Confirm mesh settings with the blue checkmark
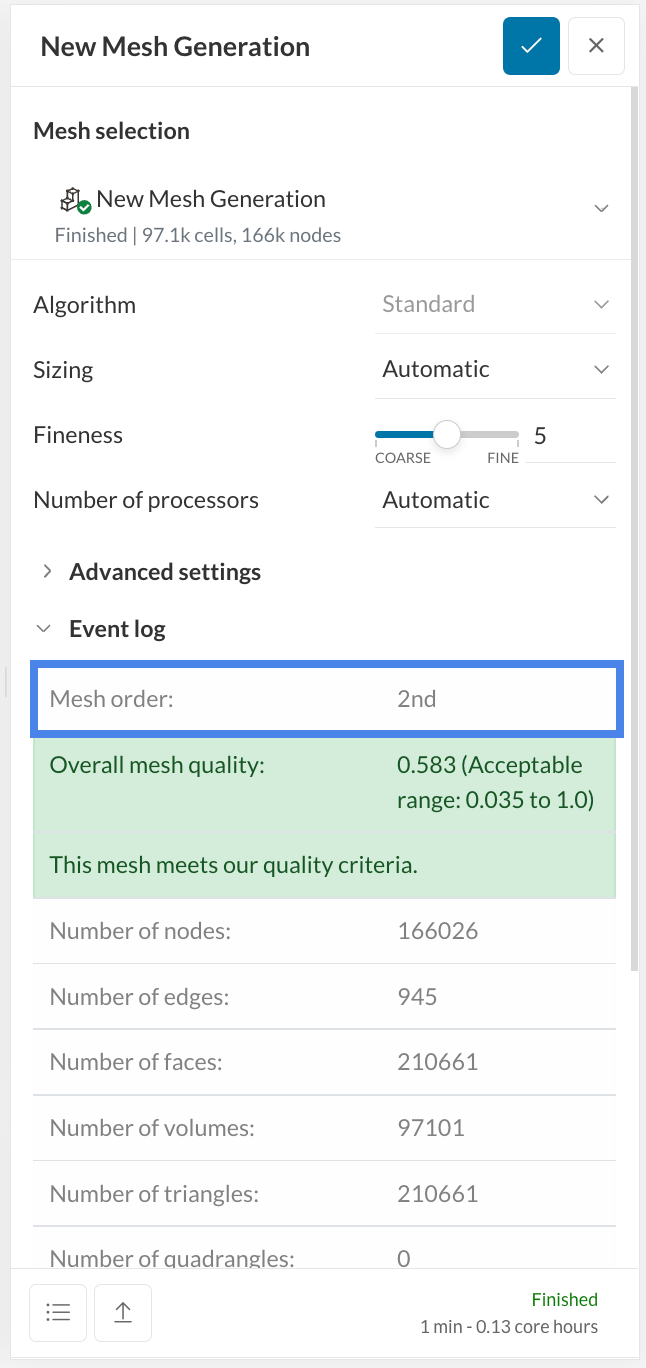This screenshot has width=646, height=1368. (x=531, y=46)
